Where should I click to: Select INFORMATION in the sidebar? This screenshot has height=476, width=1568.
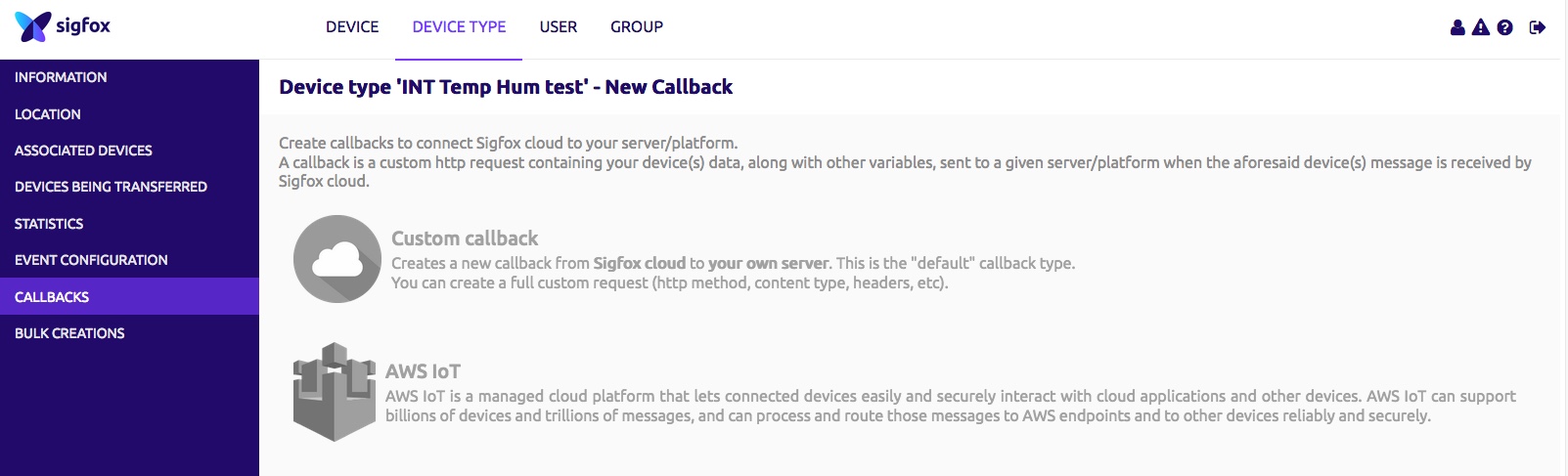point(61,77)
